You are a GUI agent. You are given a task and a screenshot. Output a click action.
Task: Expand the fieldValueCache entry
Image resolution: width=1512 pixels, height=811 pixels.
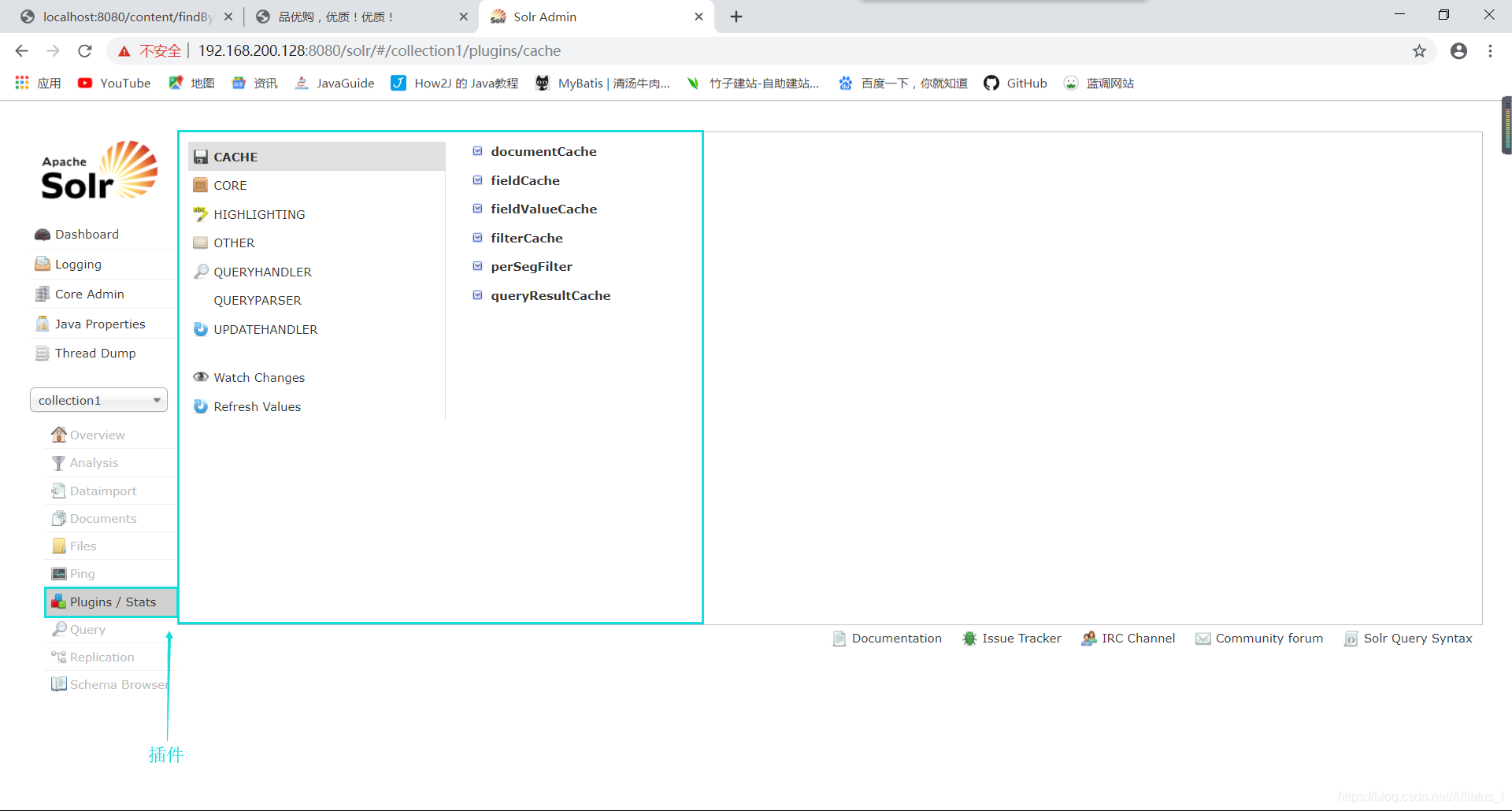(x=535, y=209)
